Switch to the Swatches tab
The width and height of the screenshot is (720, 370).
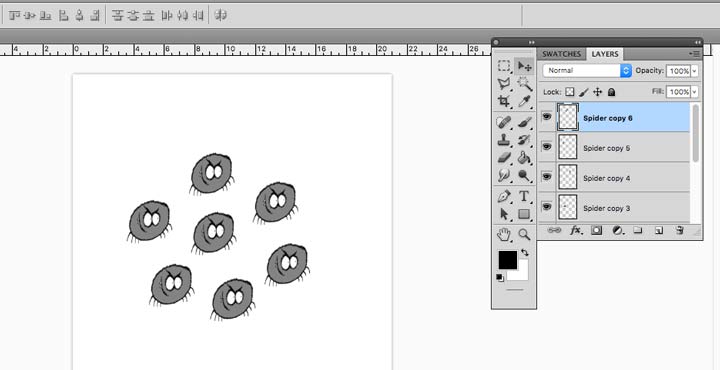[x=561, y=54]
